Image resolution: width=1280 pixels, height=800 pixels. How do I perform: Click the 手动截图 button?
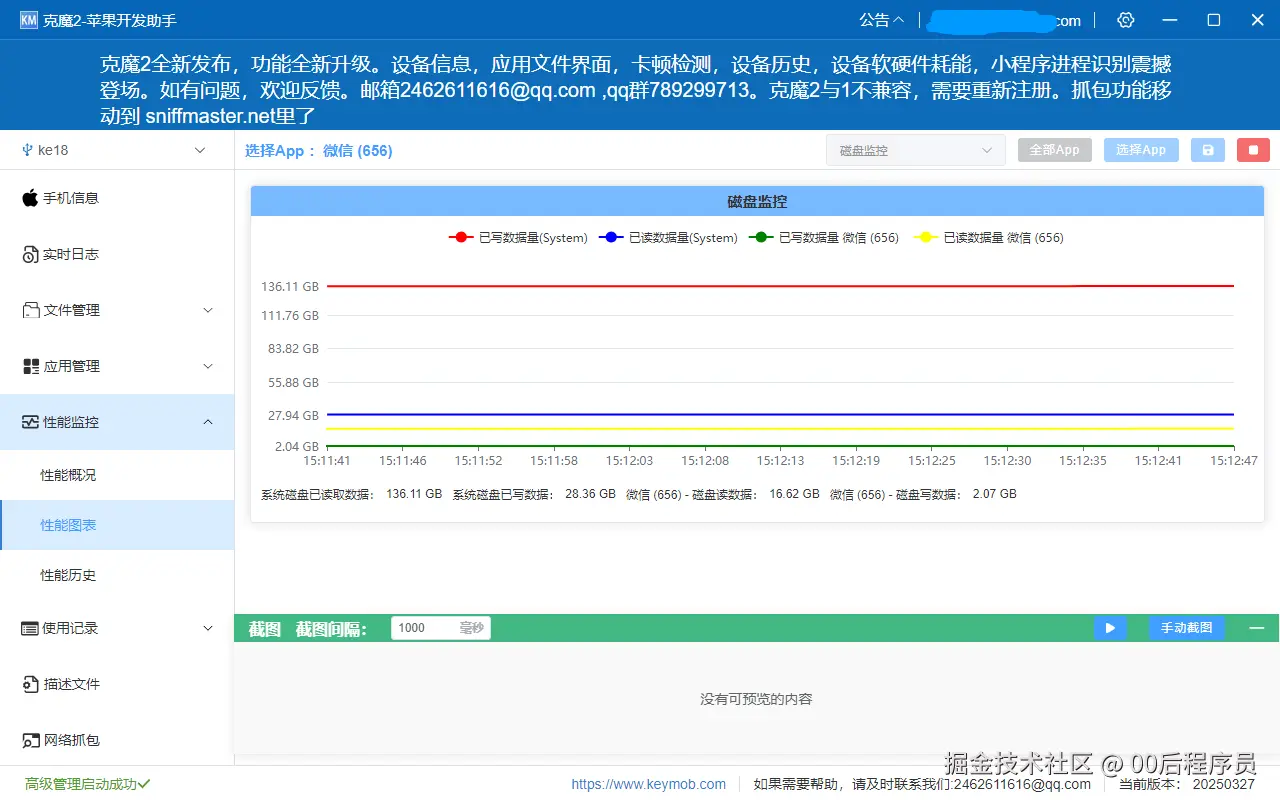(1186, 627)
